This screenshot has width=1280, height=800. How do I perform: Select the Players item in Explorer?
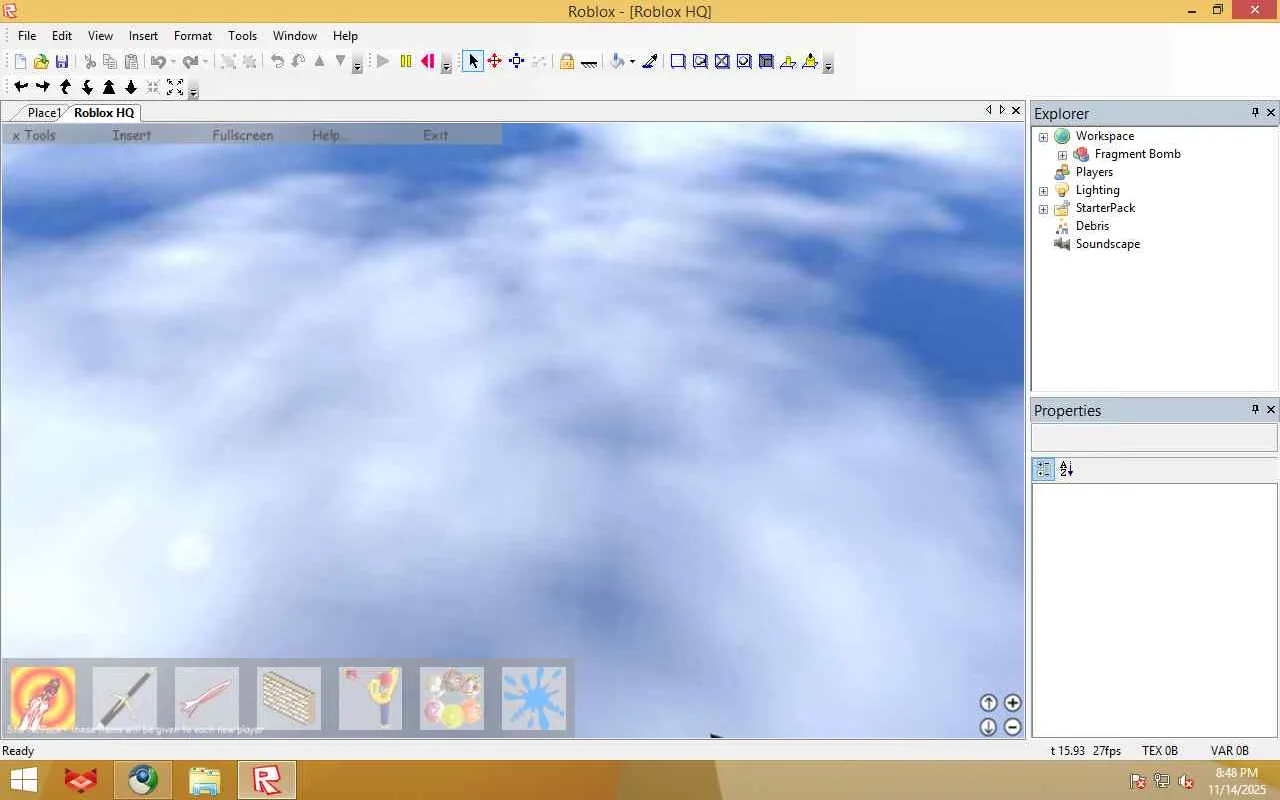point(1094,172)
